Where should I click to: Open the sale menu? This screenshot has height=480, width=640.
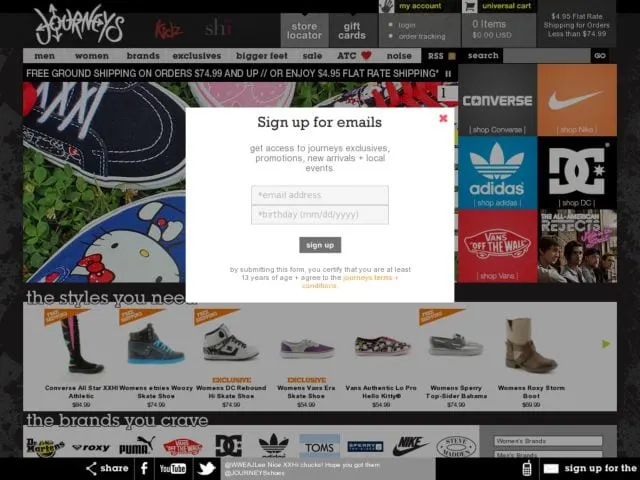312,56
